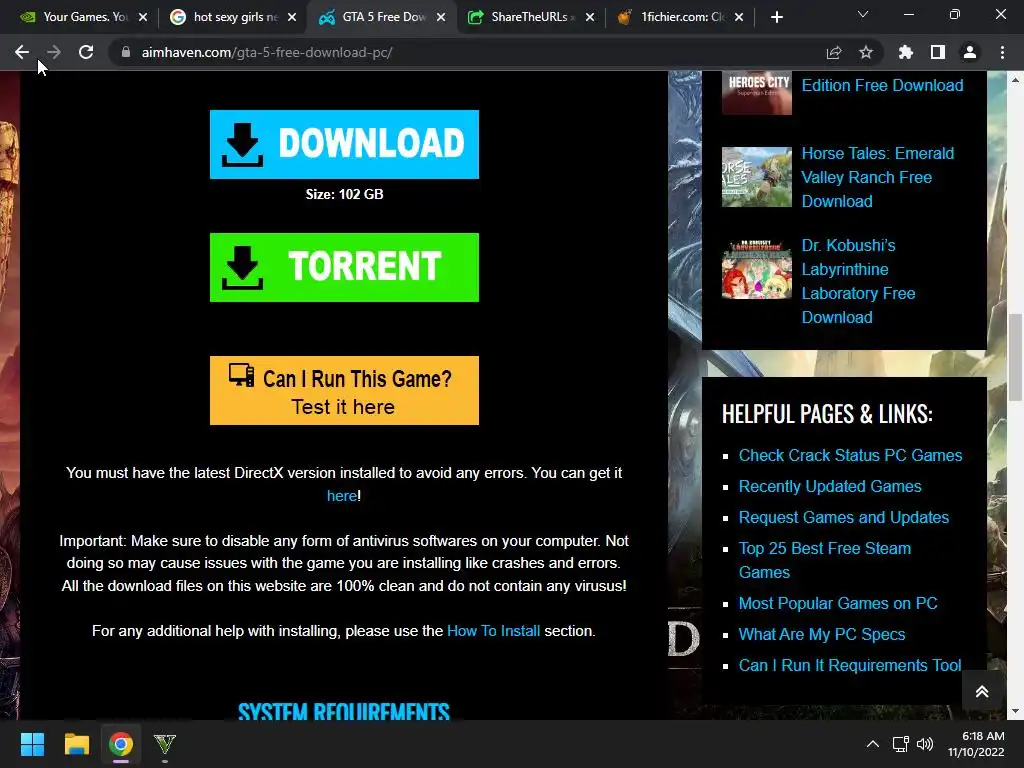Open Most Popular Games on PC
The width and height of the screenshot is (1024, 768).
[x=838, y=603]
